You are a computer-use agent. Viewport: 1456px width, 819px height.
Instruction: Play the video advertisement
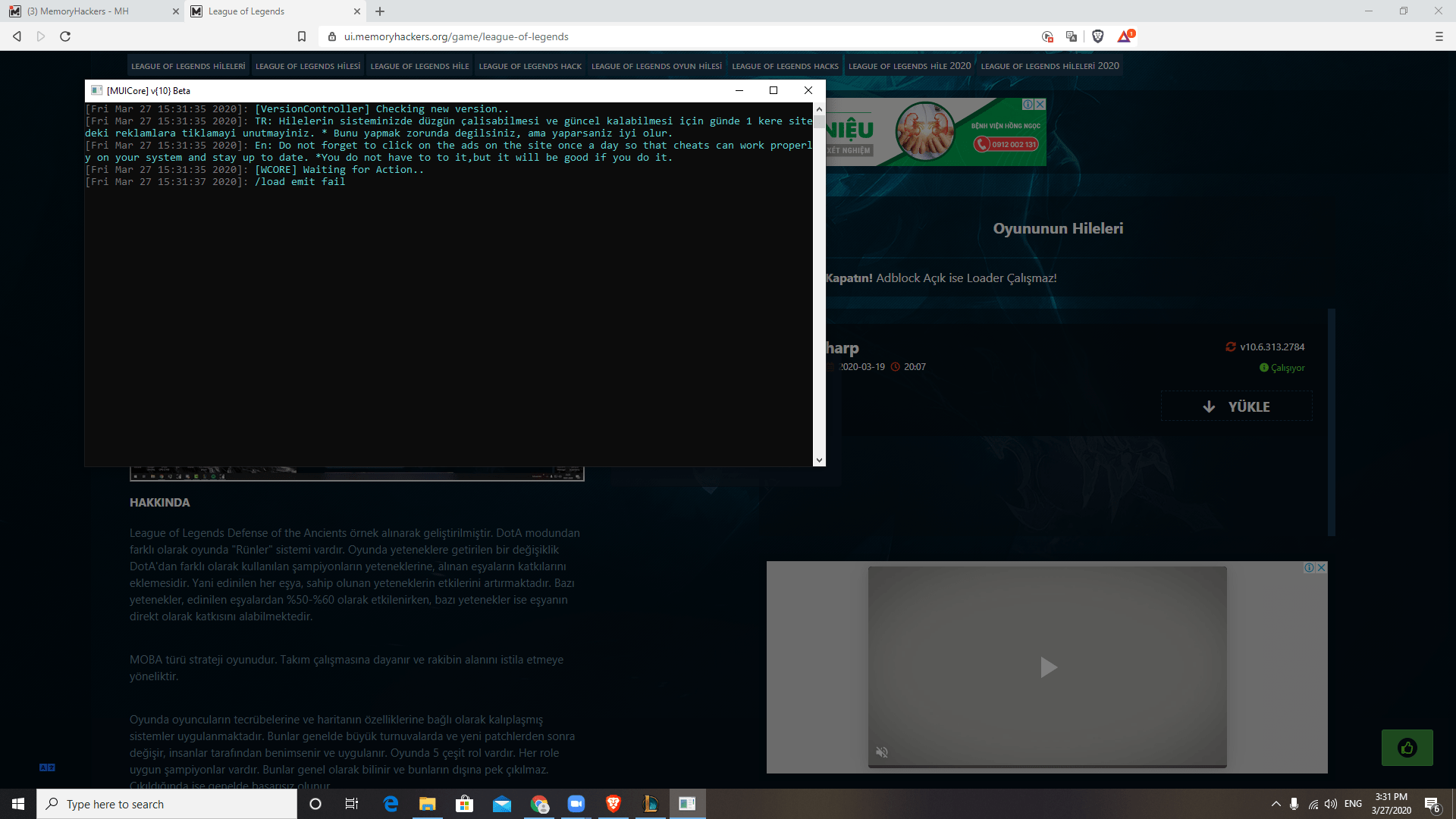click(x=1048, y=667)
